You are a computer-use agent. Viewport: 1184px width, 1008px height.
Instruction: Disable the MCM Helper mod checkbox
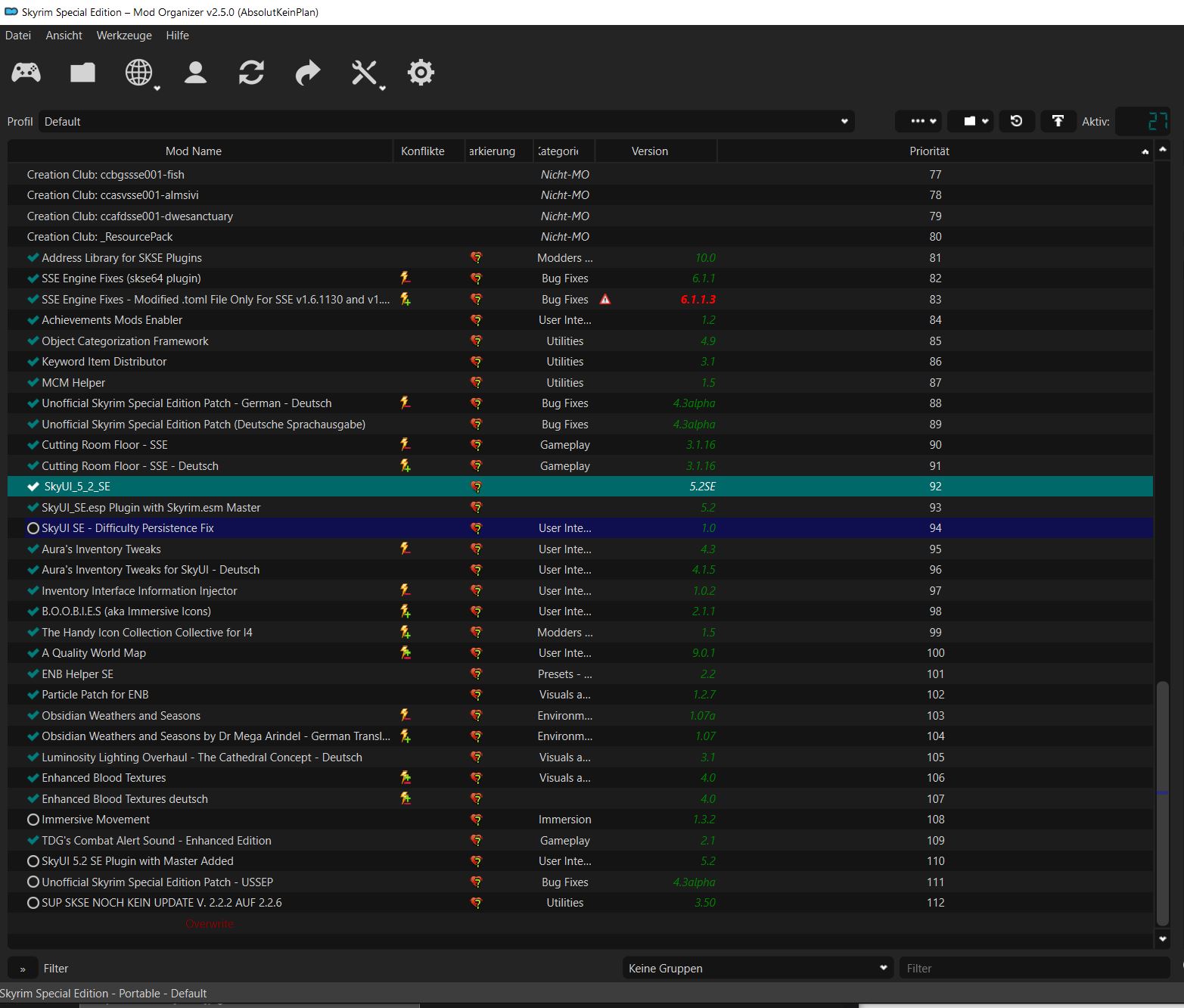[x=33, y=383]
